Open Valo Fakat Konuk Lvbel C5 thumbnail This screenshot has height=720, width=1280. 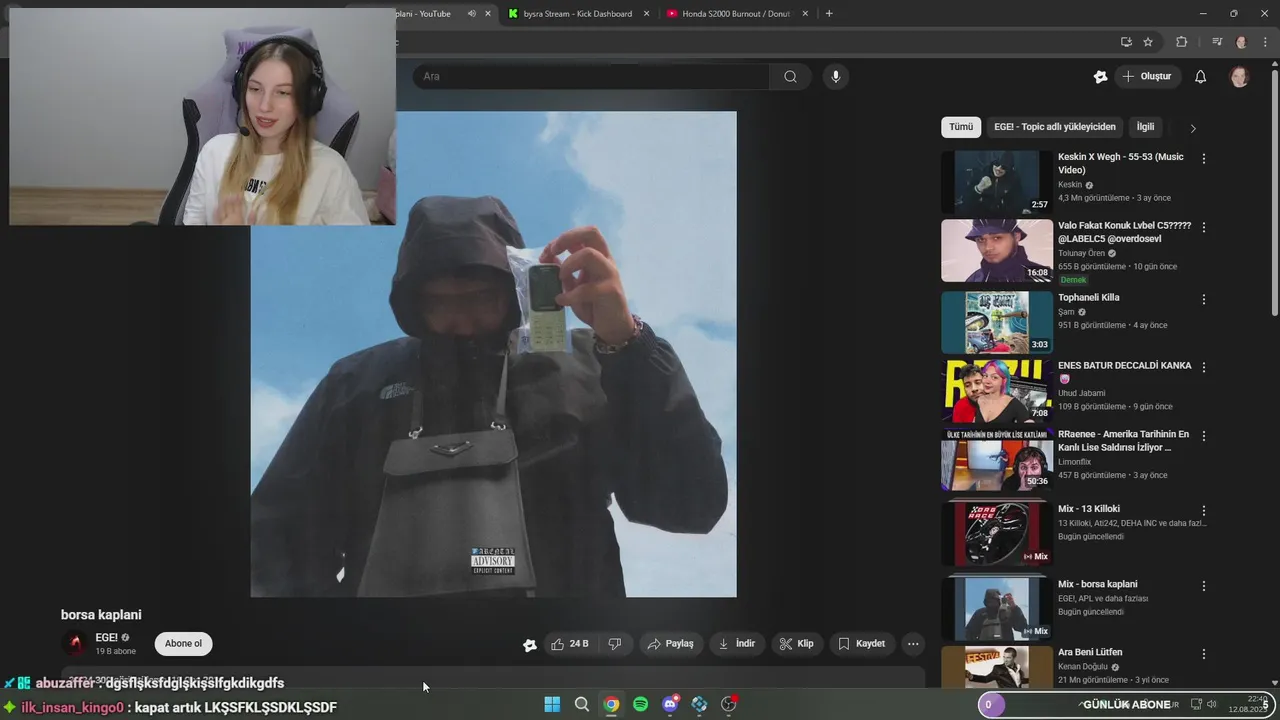click(x=997, y=251)
